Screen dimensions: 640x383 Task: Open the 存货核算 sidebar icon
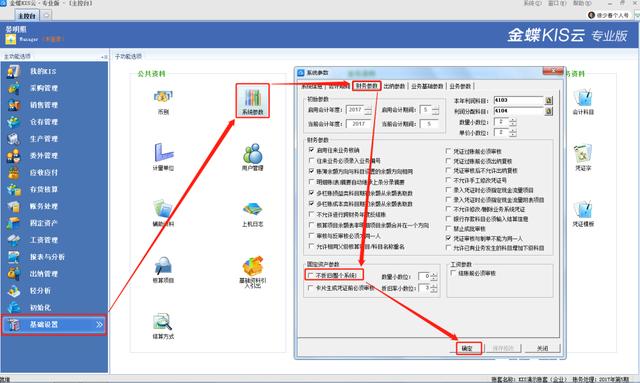click(13, 189)
